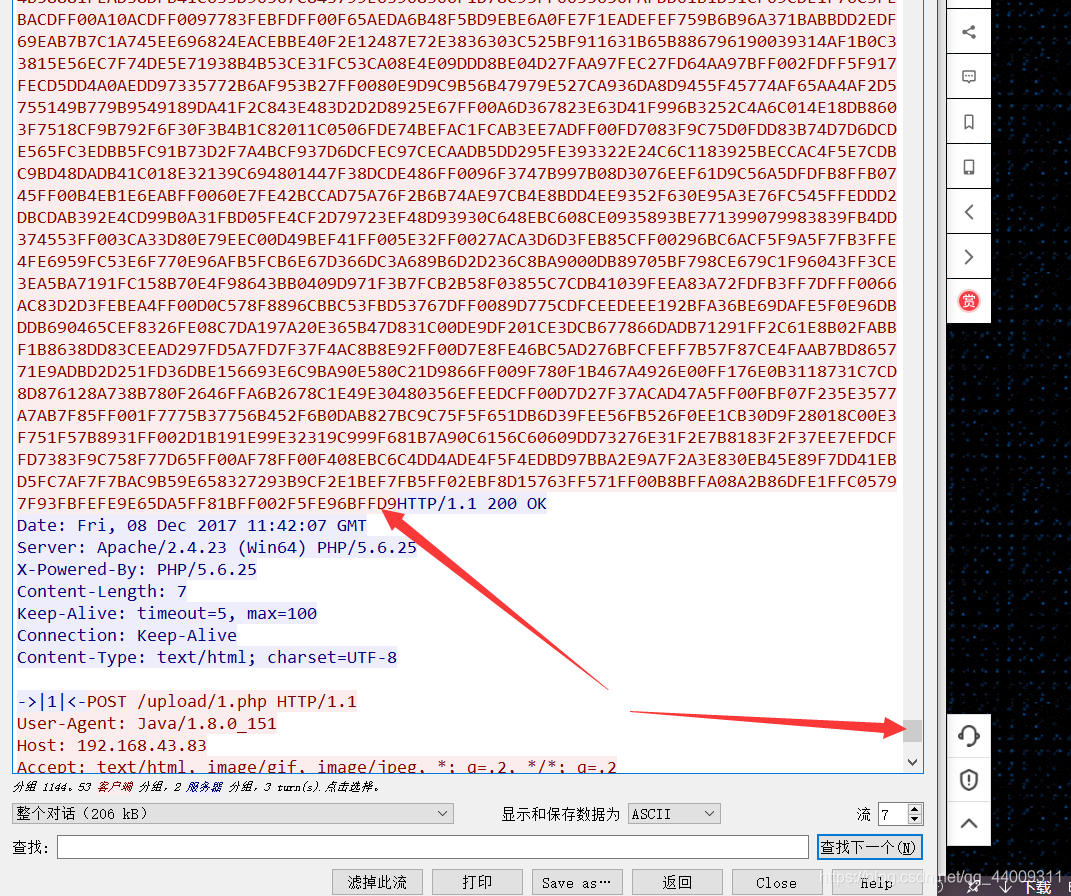Click the find text input field

[433, 847]
